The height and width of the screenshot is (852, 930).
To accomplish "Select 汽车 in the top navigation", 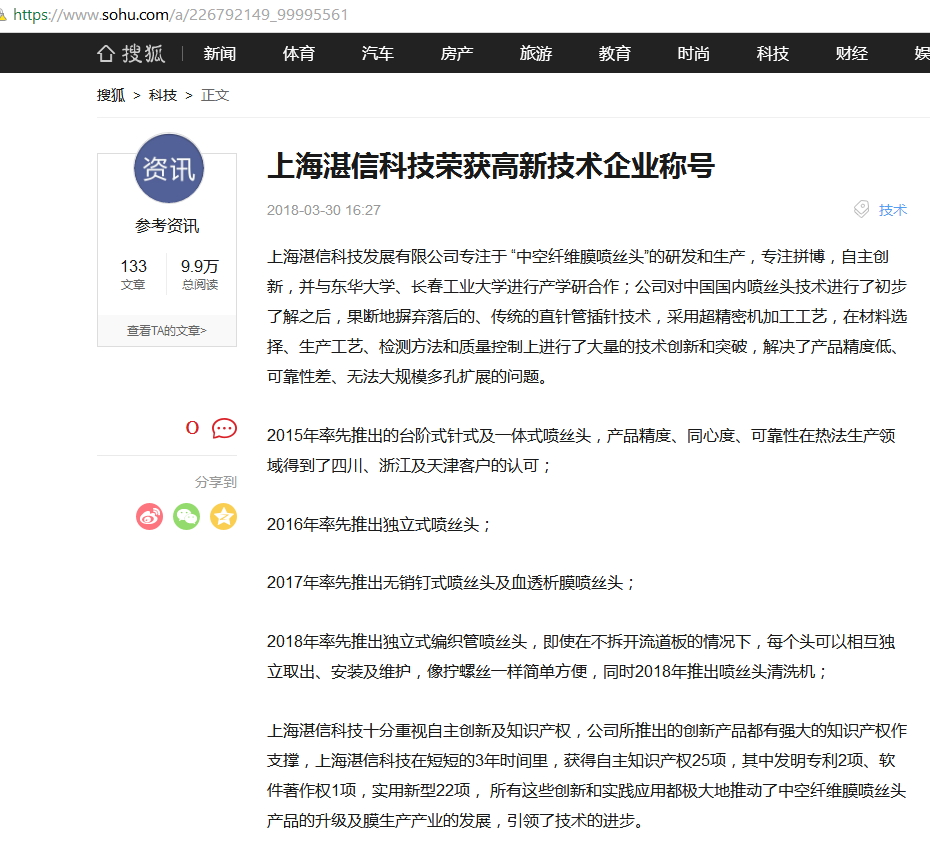I will tap(377, 54).
